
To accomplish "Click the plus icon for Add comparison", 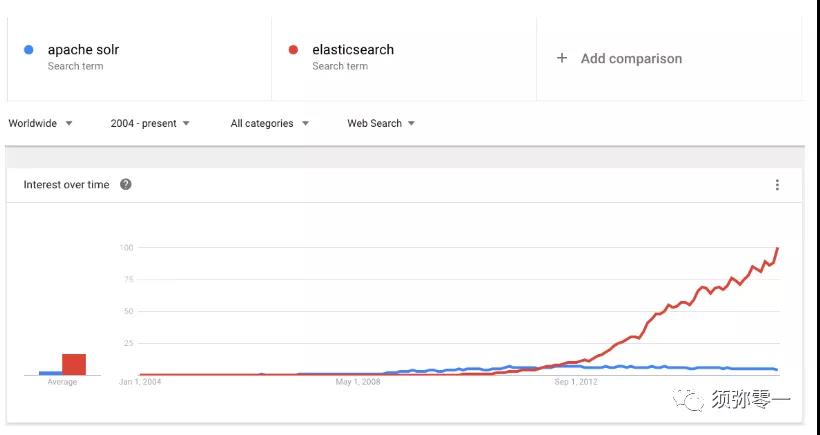I will [562, 58].
